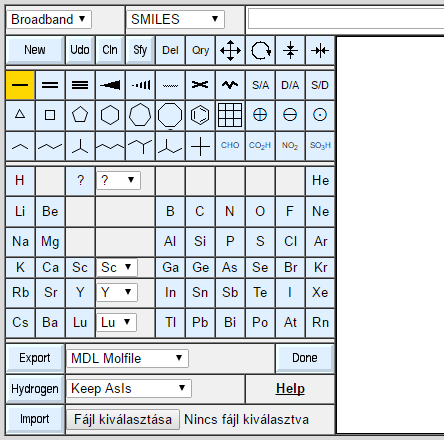Open the MDL Molfile export format dropdown

[127, 358]
